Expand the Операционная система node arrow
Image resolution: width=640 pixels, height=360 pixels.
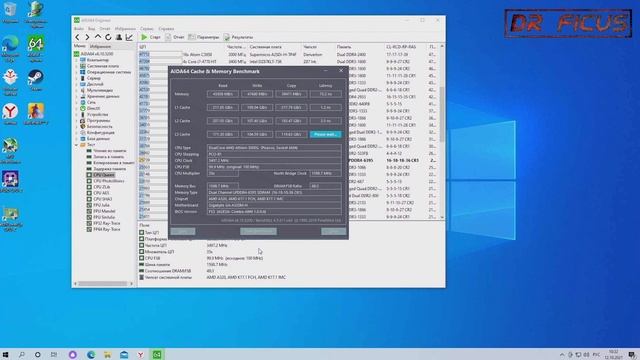coord(76,72)
